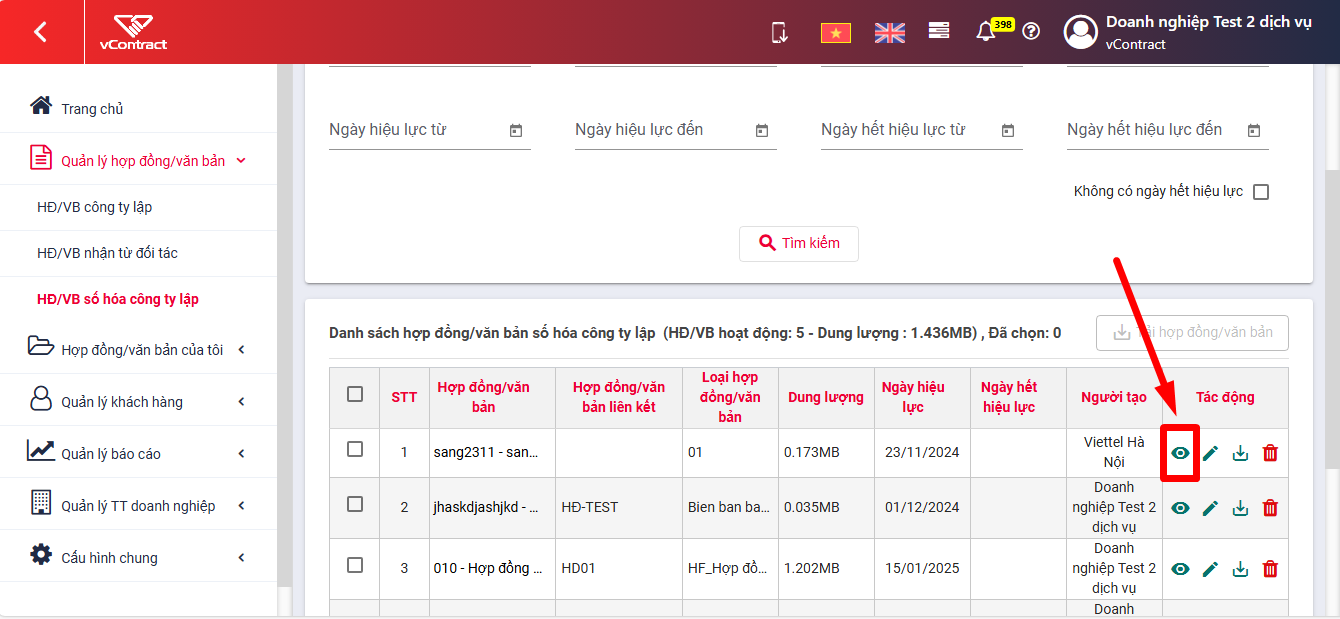Open the vContract logo home
This screenshot has width=1340, height=619.
click(x=133, y=32)
